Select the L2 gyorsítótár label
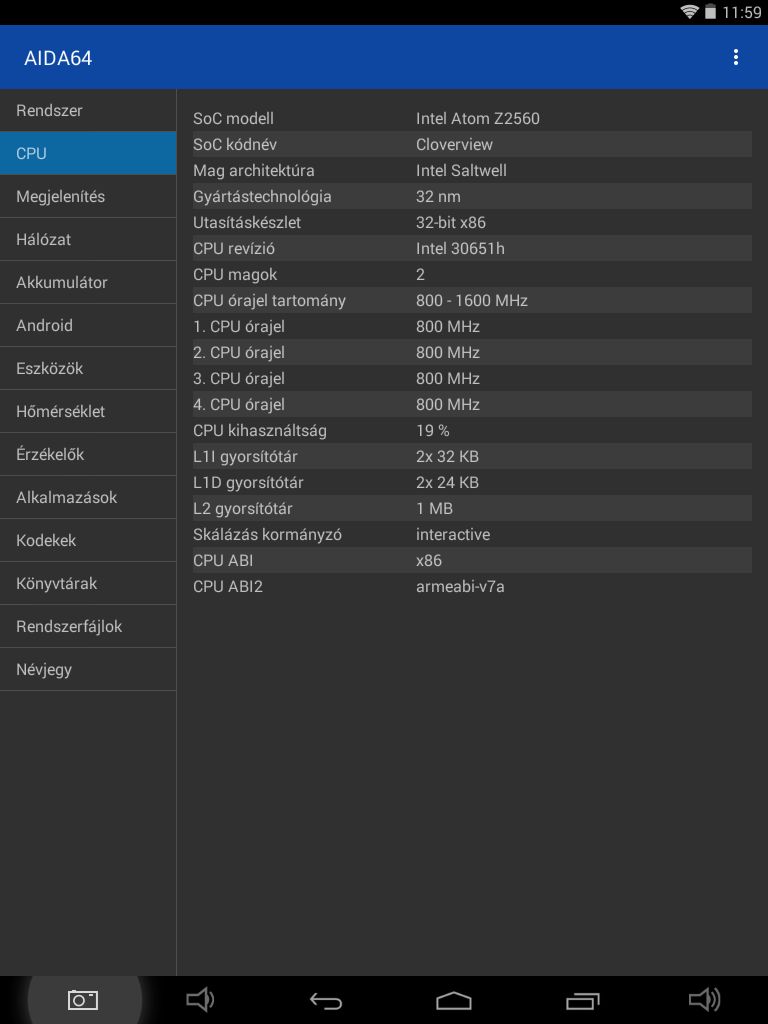The height and width of the screenshot is (1024, 768). [x=242, y=509]
